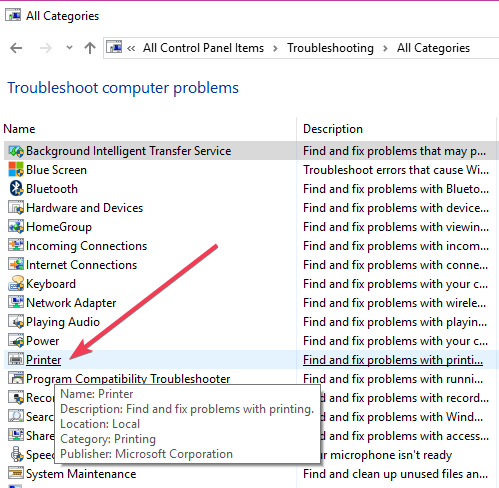Click the Bluetooth troubleshooter icon
Viewport: 499px width, 488px height.
(16, 189)
